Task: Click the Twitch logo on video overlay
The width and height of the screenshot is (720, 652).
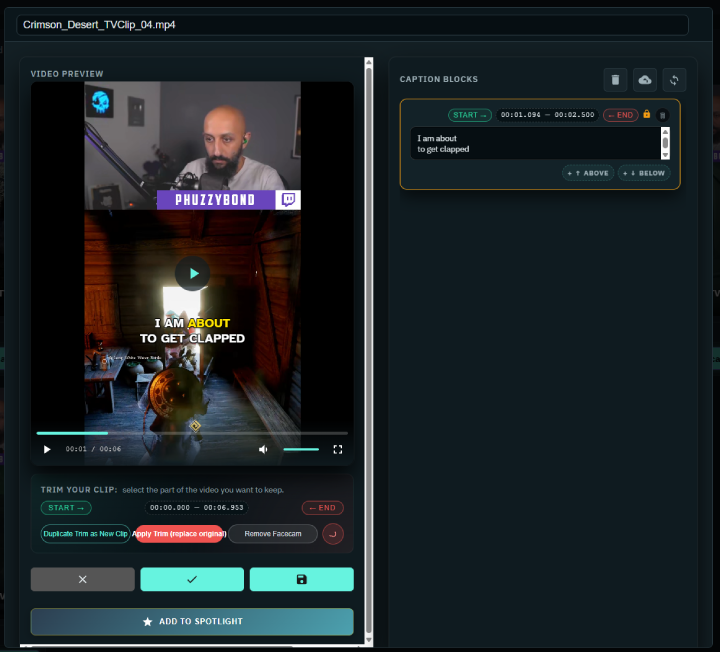Action: pyautogui.click(x=288, y=200)
